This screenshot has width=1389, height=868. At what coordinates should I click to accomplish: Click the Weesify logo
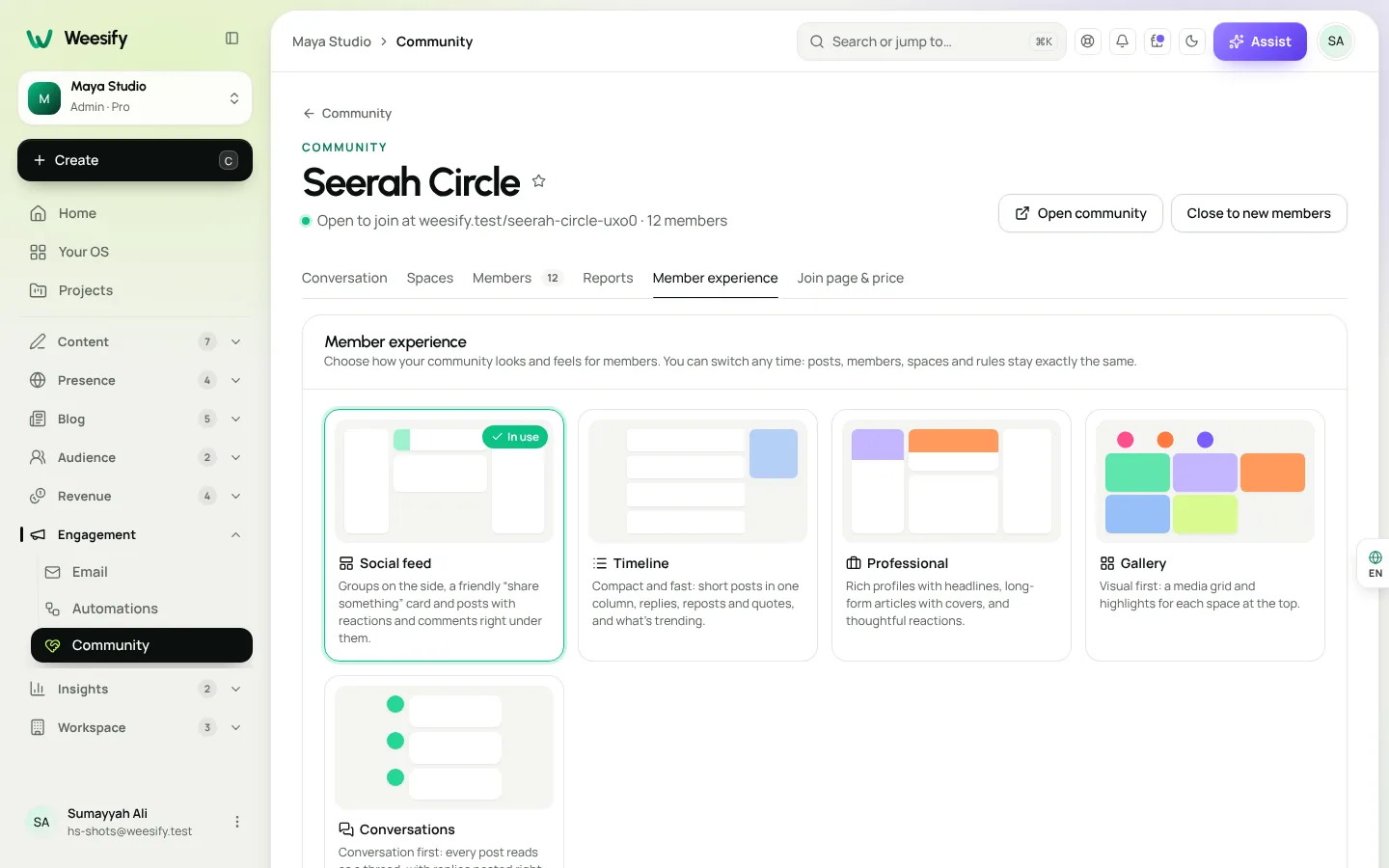click(x=77, y=39)
